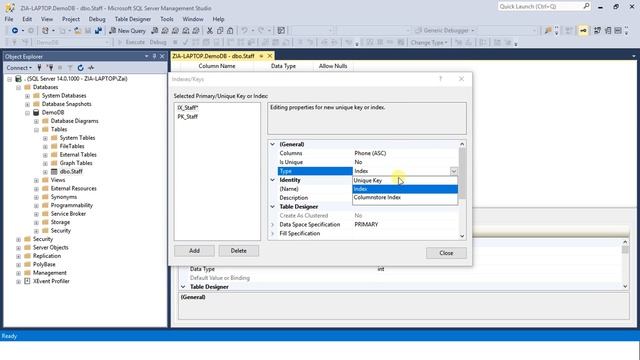Select Unique Key from the Type list
The height and width of the screenshot is (360, 640).
coord(405,180)
